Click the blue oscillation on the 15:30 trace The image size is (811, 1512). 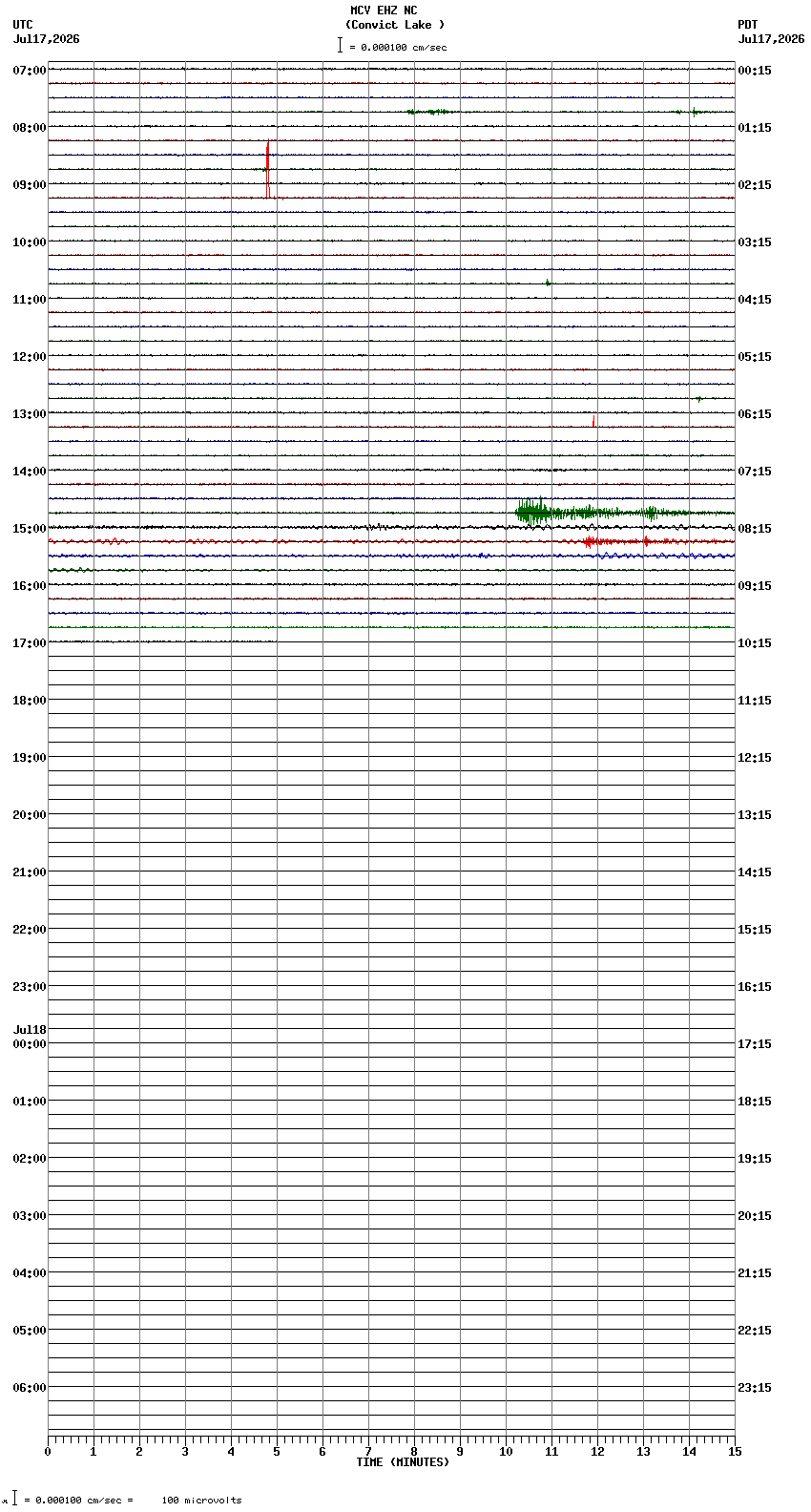point(668,556)
